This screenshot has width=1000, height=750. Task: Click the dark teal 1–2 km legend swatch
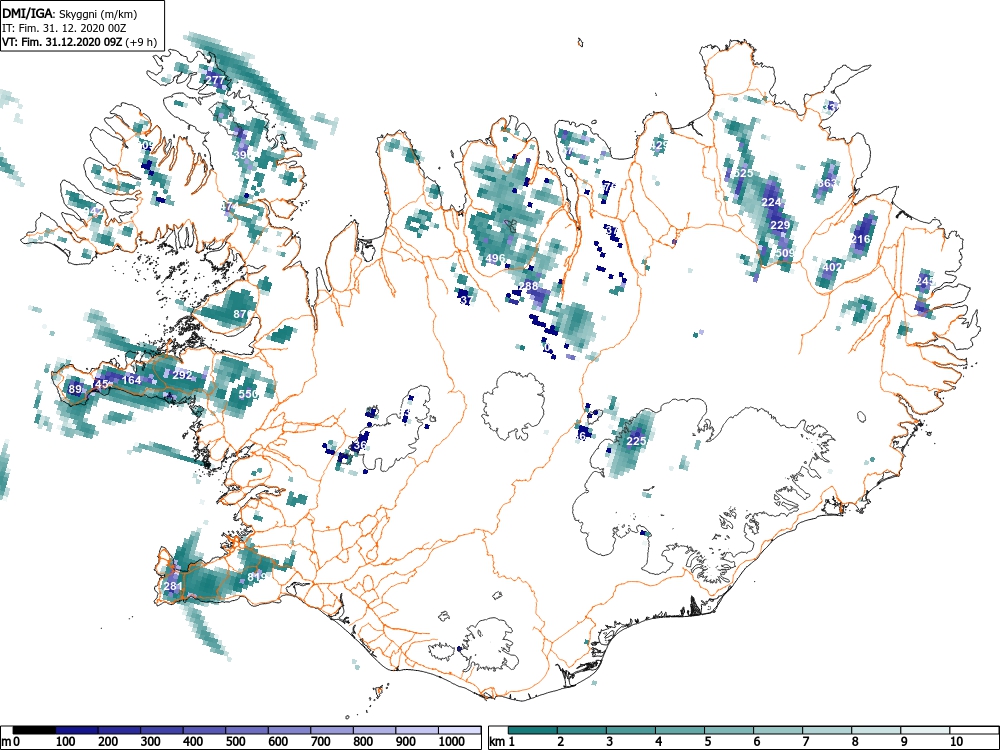click(x=533, y=730)
